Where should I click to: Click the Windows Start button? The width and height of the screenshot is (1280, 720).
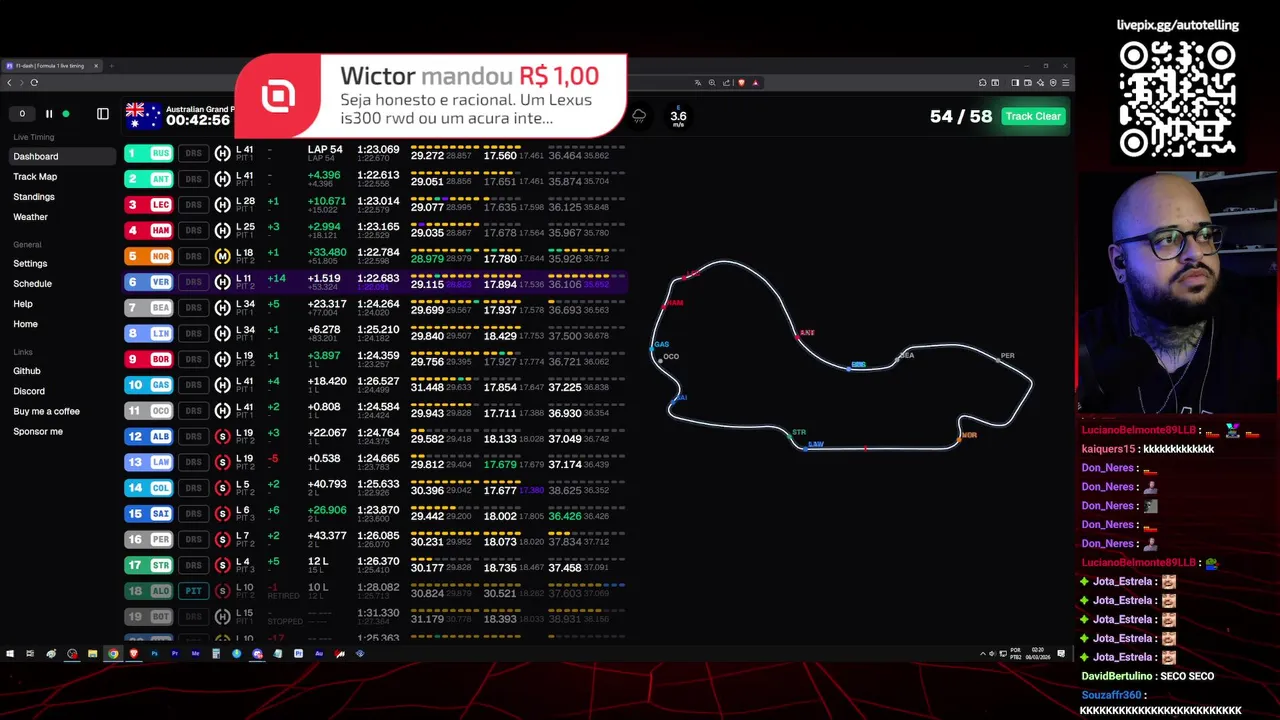tap(10, 654)
